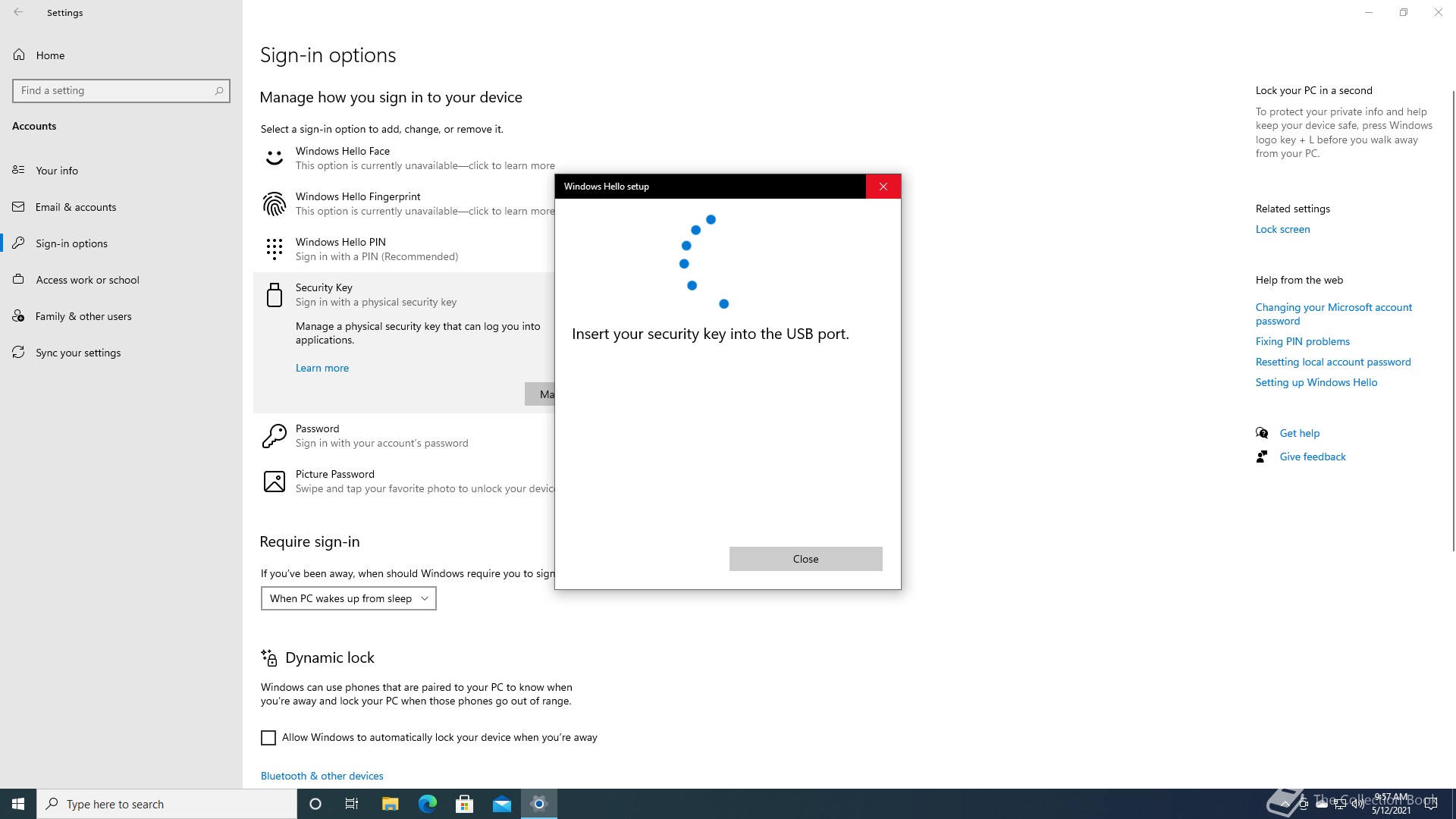The image size is (1456, 819).
Task: Click the taskbar clock showing 9:57 AM
Action: pyautogui.click(x=1391, y=804)
